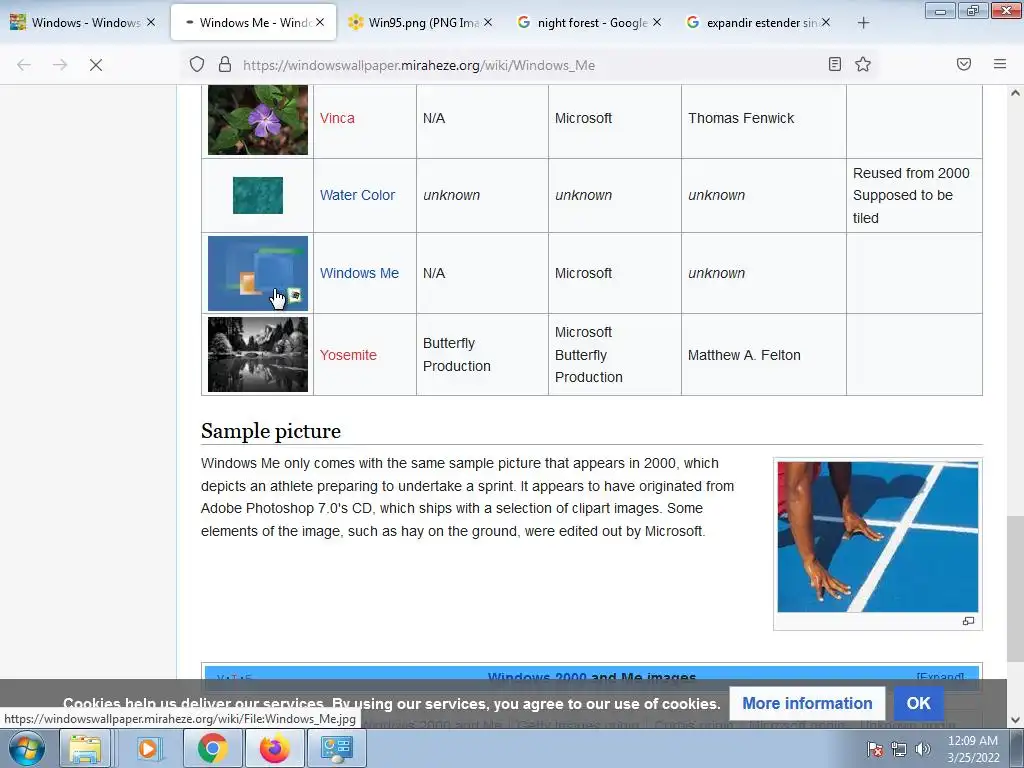Open the network tray icon
Viewport: 1024px width, 768px height.
point(899,749)
